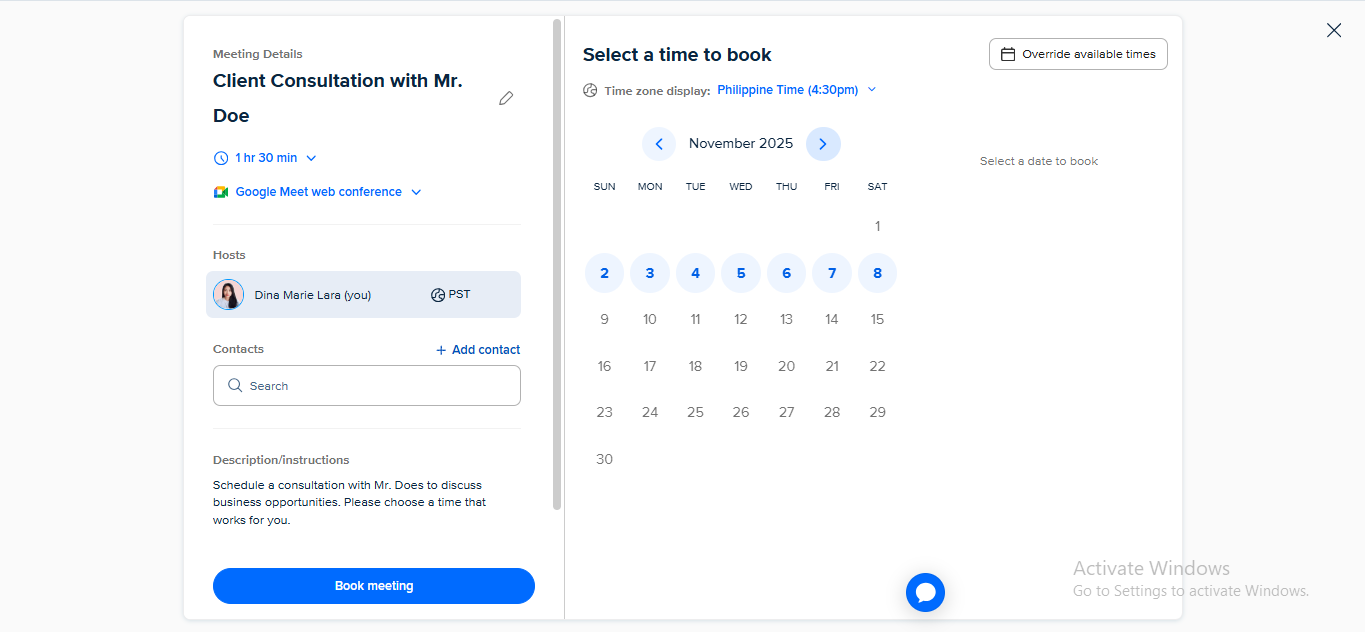Viewport: 1365px width, 632px height.
Task: Click Dina Marie Lara's avatar photo
Action: (229, 295)
